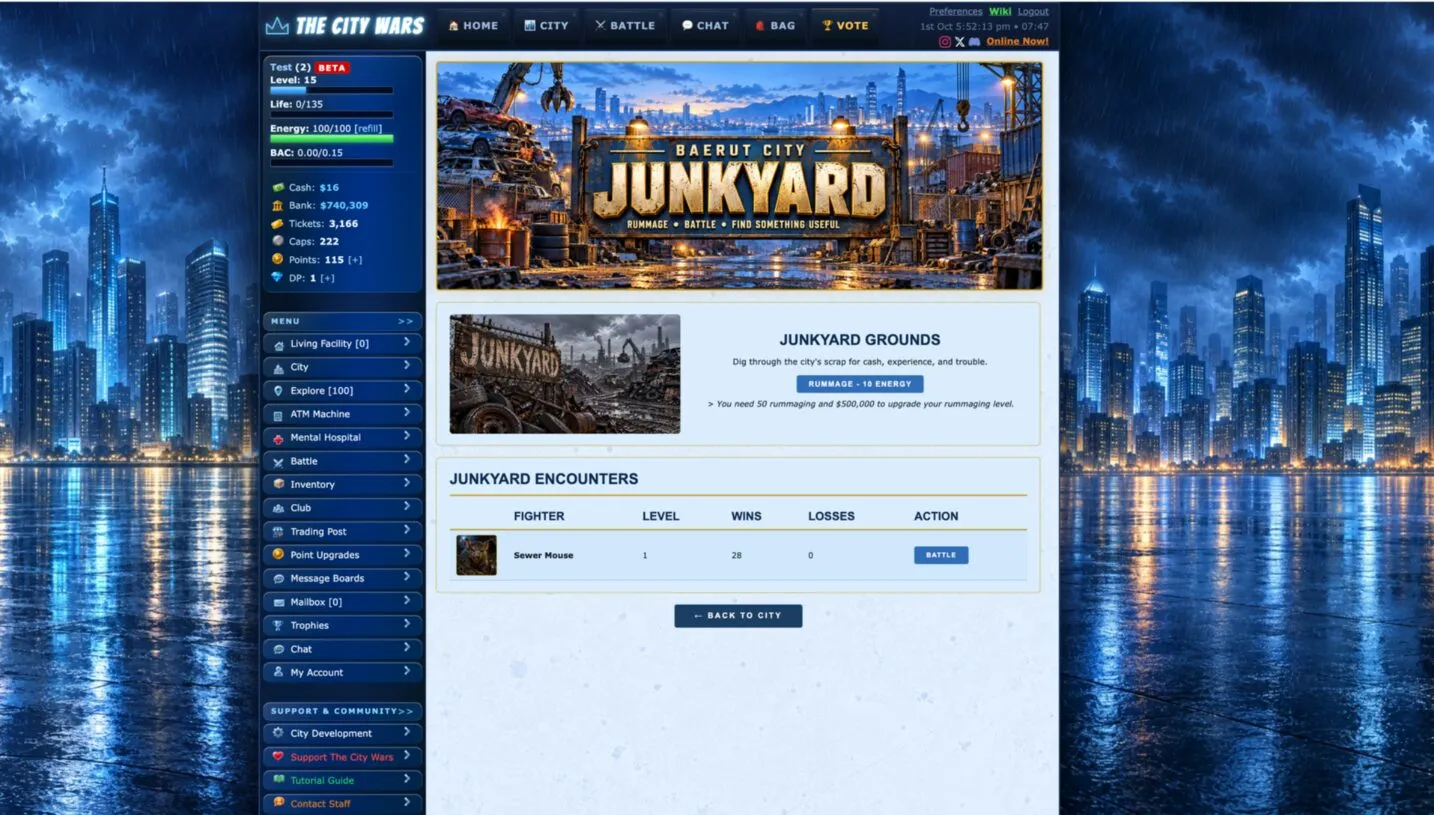Click the Rummage - 10 Energy button
The height and width of the screenshot is (815, 1434).
(860, 384)
